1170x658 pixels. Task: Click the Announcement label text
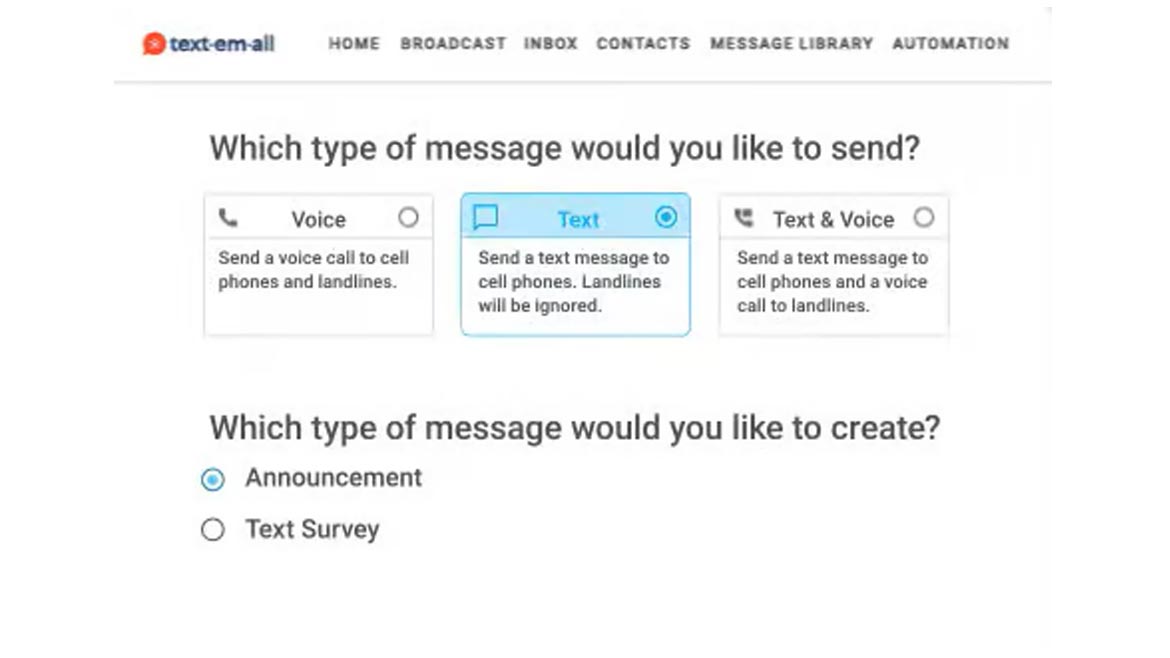coord(334,478)
